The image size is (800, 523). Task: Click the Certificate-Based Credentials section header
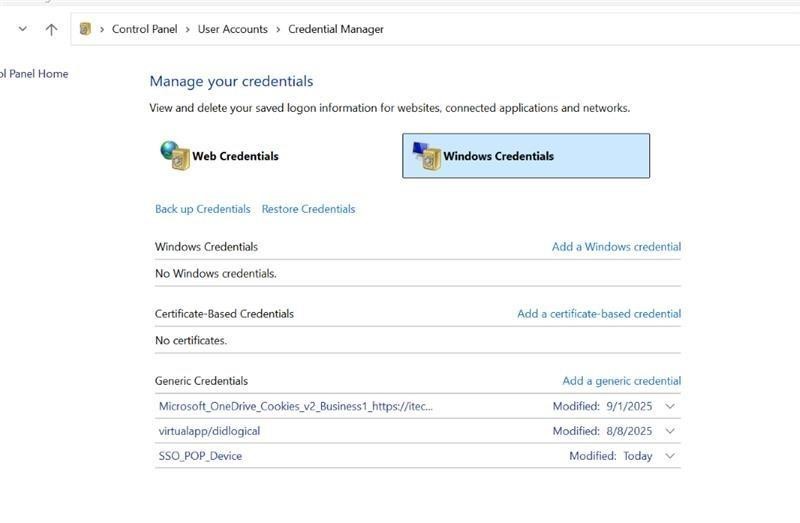[224, 314]
